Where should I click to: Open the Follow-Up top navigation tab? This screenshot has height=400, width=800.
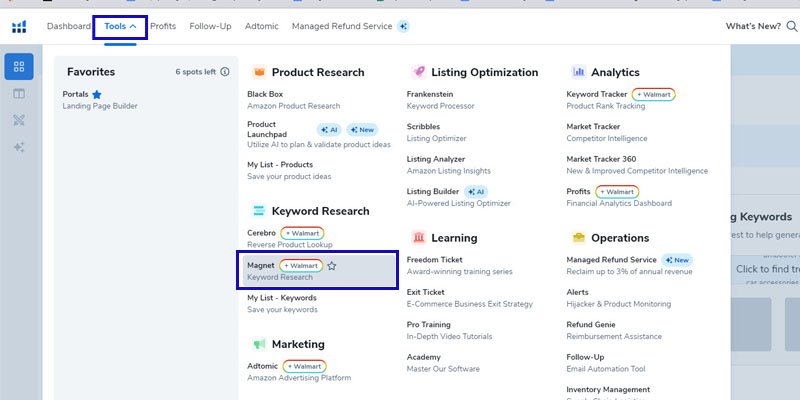point(210,26)
